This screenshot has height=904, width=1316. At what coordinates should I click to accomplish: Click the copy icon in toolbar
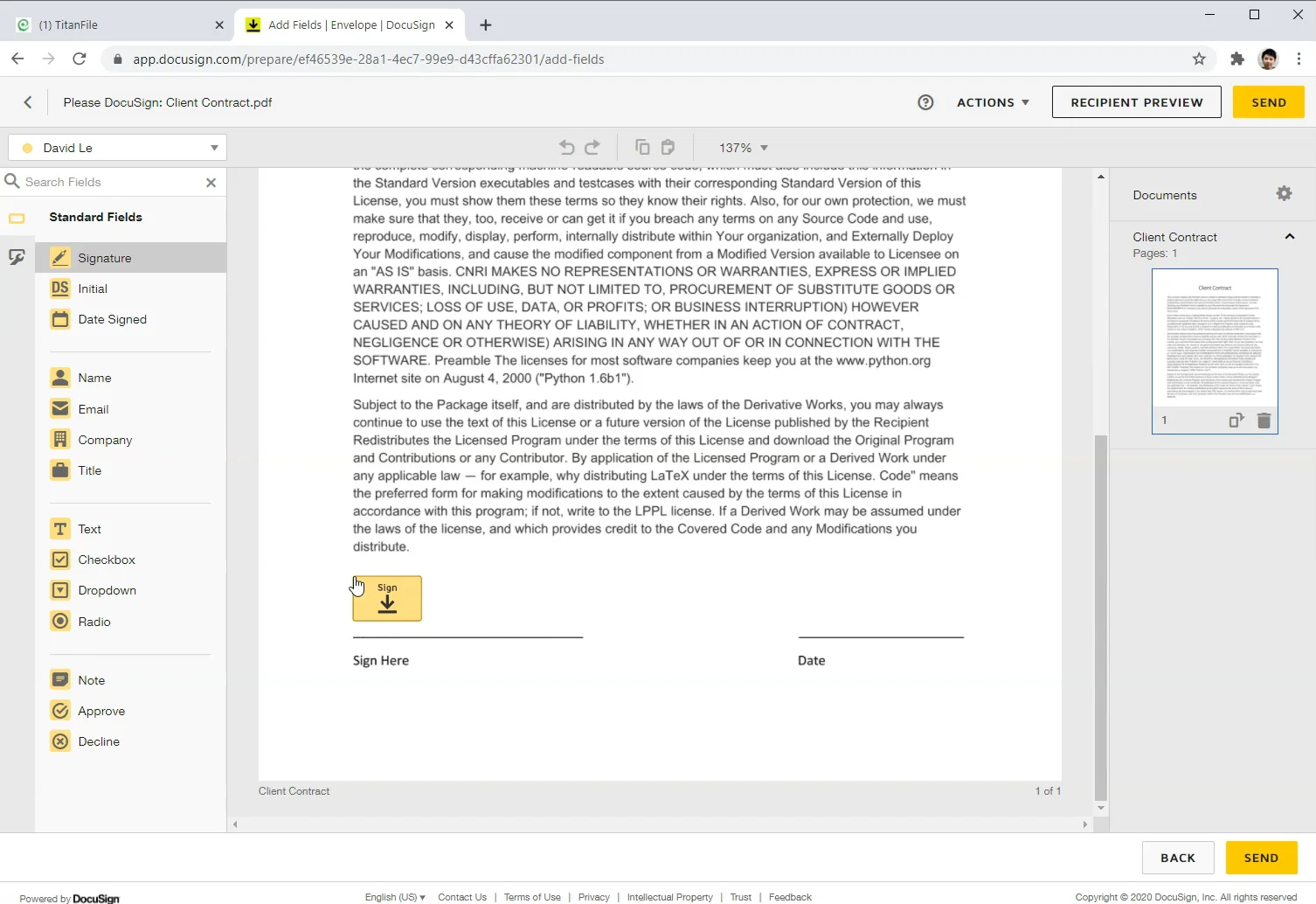(x=642, y=148)
